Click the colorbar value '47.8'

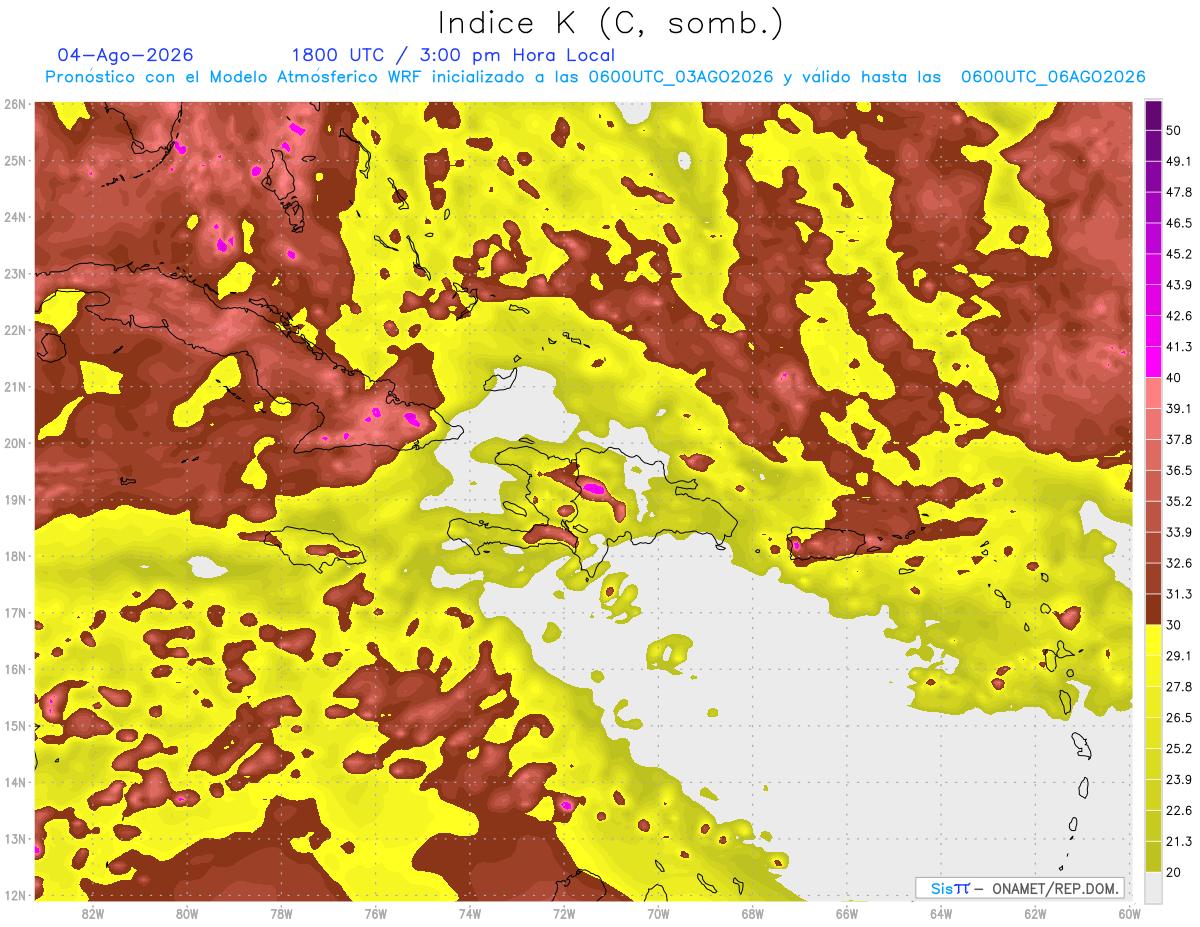[x=1178, y=192]
